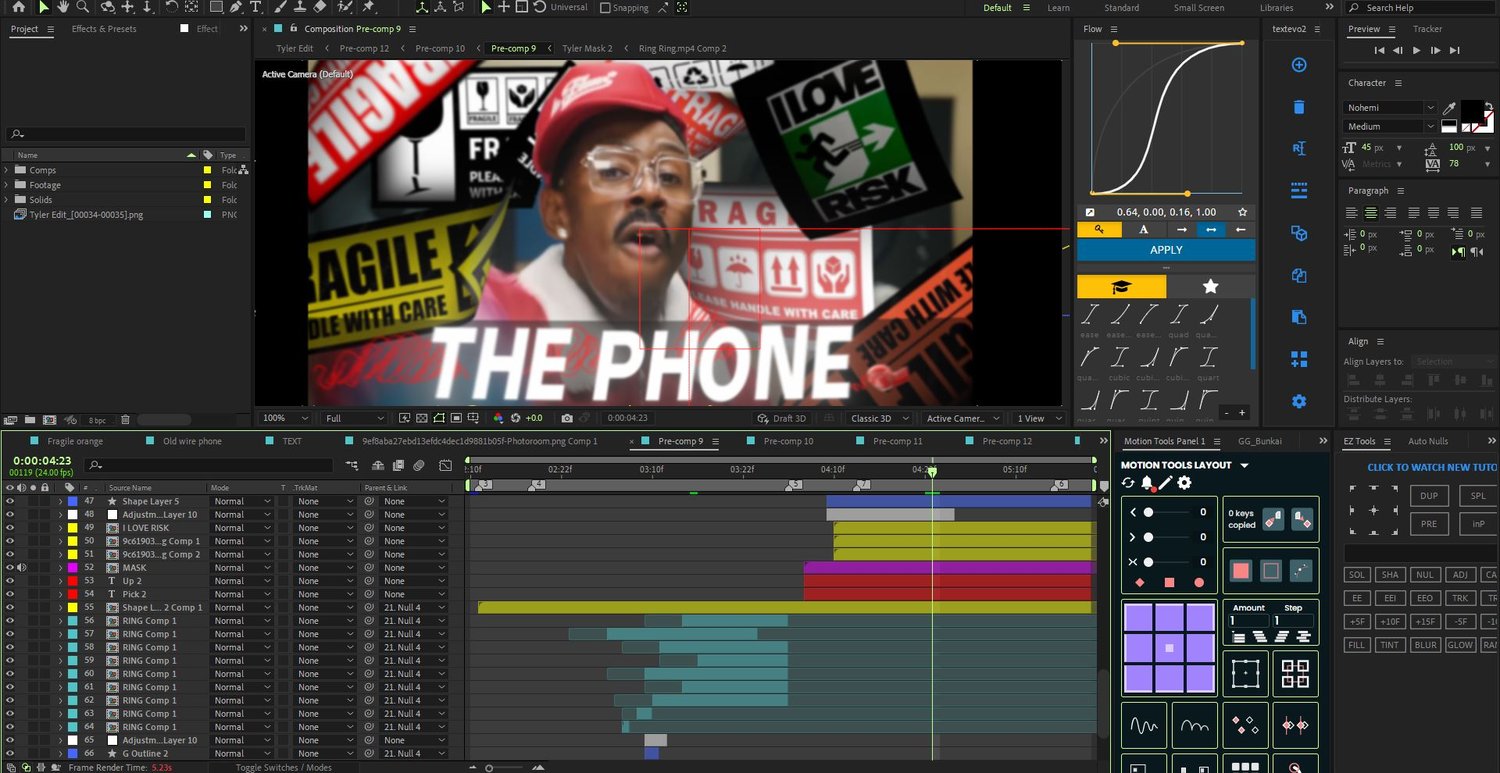Click the Motion Tools notification bell

tap(1147, 483)
